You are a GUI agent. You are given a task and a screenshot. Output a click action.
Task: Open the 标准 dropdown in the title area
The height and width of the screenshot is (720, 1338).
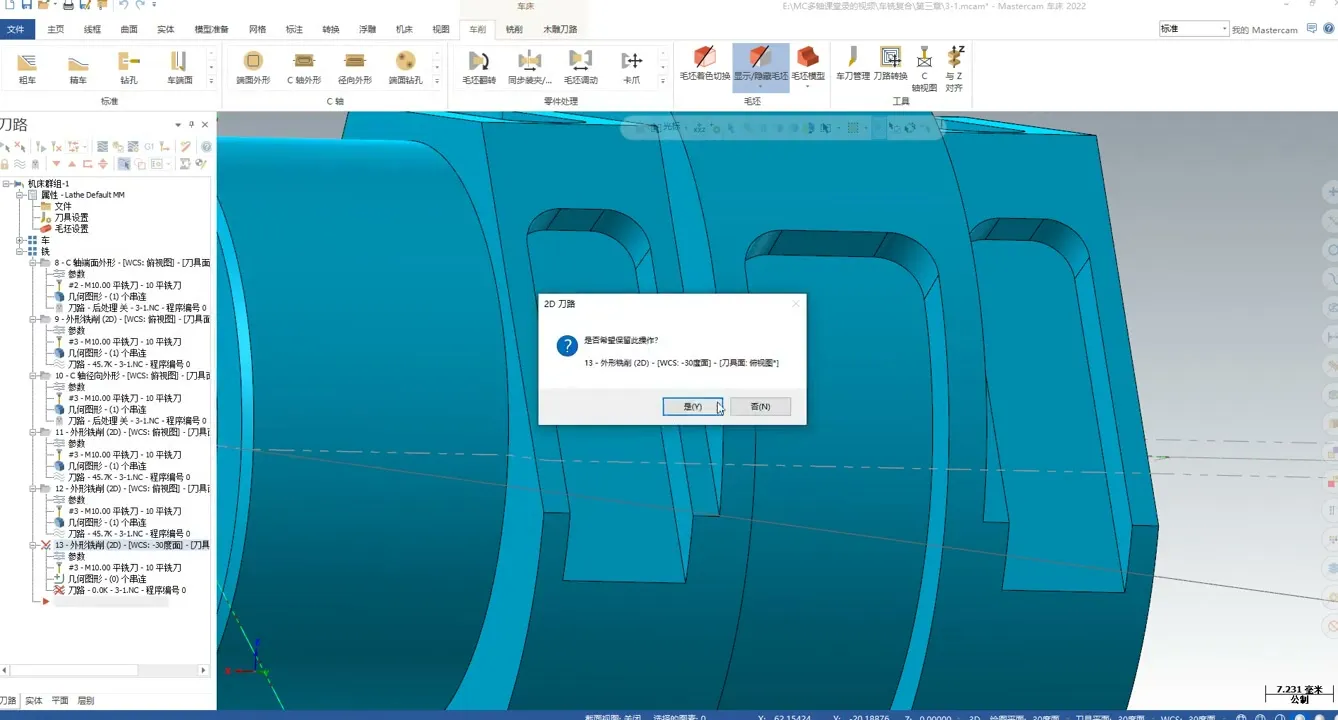[x=1194, y=29]
